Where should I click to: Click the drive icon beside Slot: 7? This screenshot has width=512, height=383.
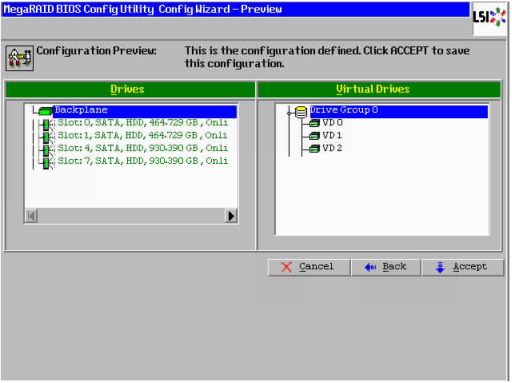[x=46, y=162]
